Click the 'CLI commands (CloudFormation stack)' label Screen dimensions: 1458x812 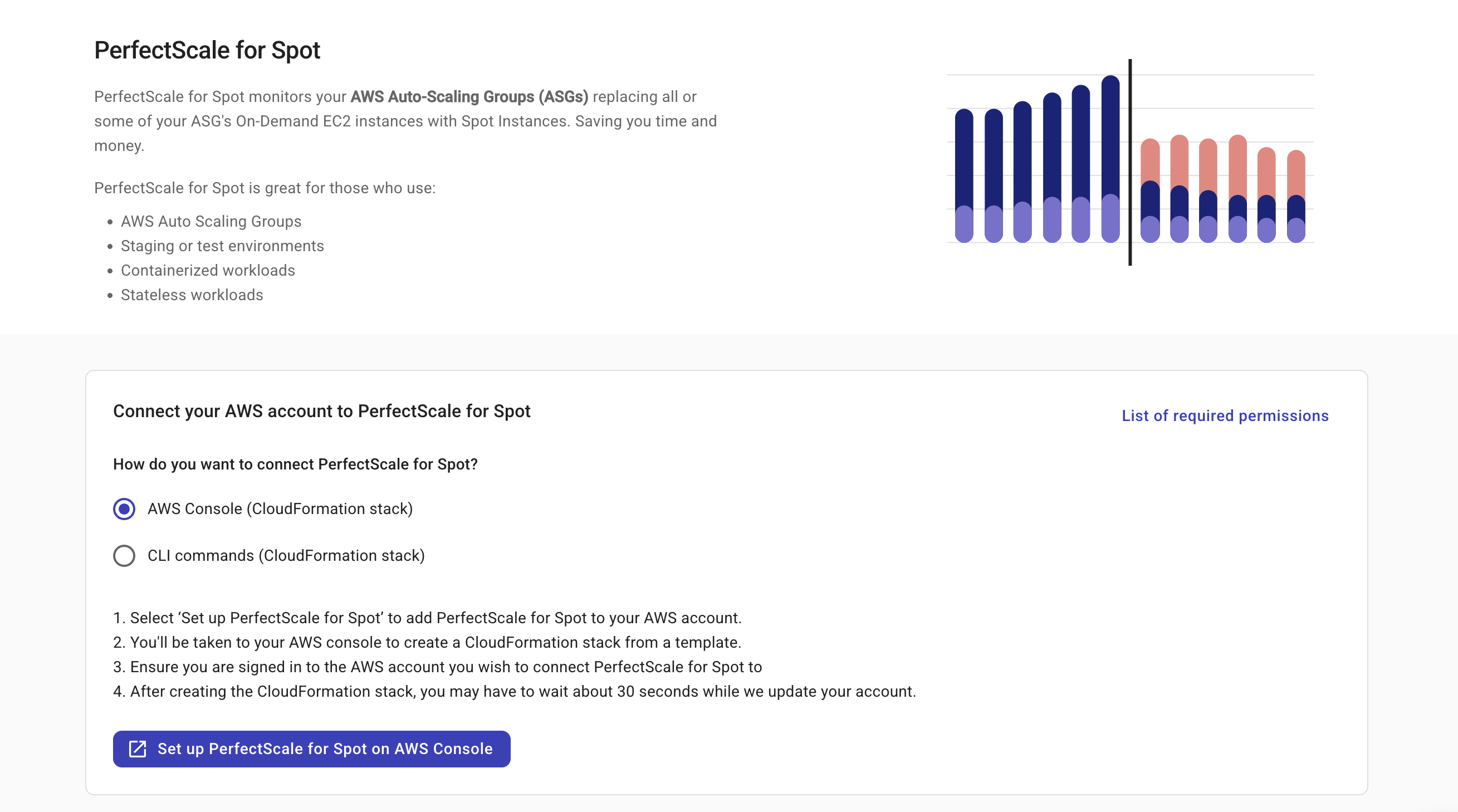tap(286, 556)
